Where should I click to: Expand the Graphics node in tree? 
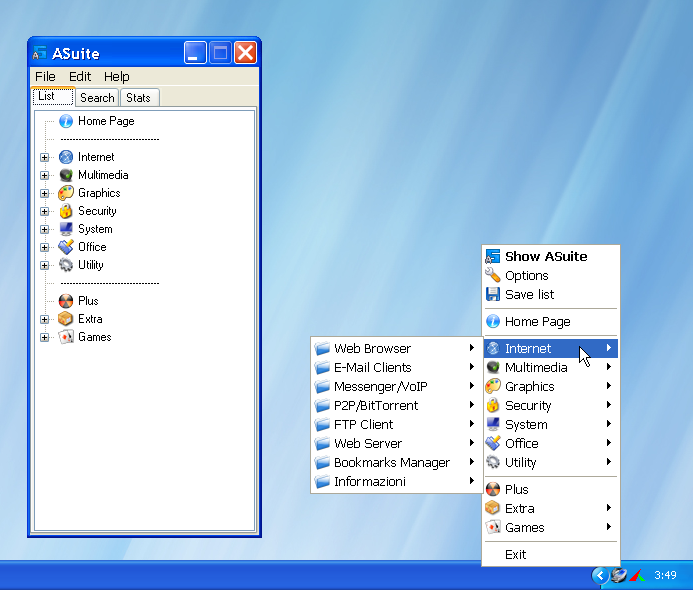[x=44, y=194]
